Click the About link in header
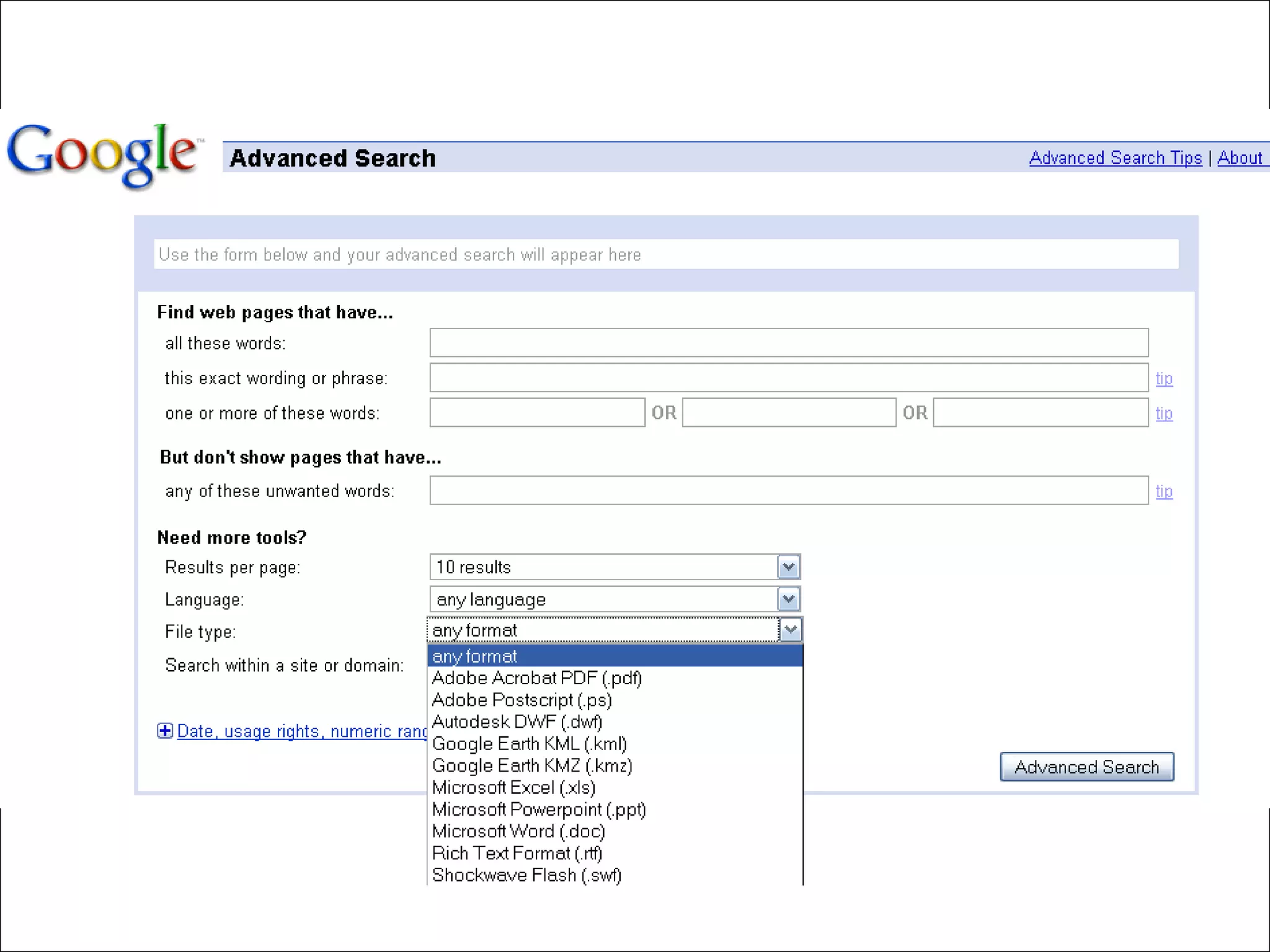1270x952 pixels. pos(1239,158)
